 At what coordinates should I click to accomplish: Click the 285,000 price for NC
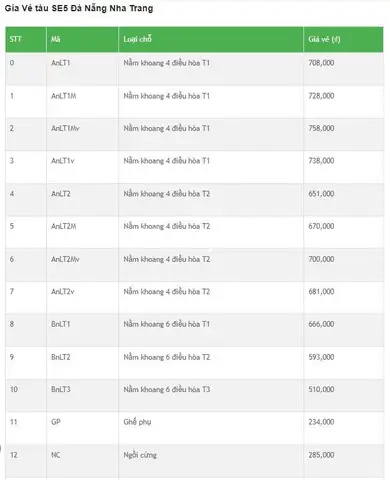[x=321, y=455]
